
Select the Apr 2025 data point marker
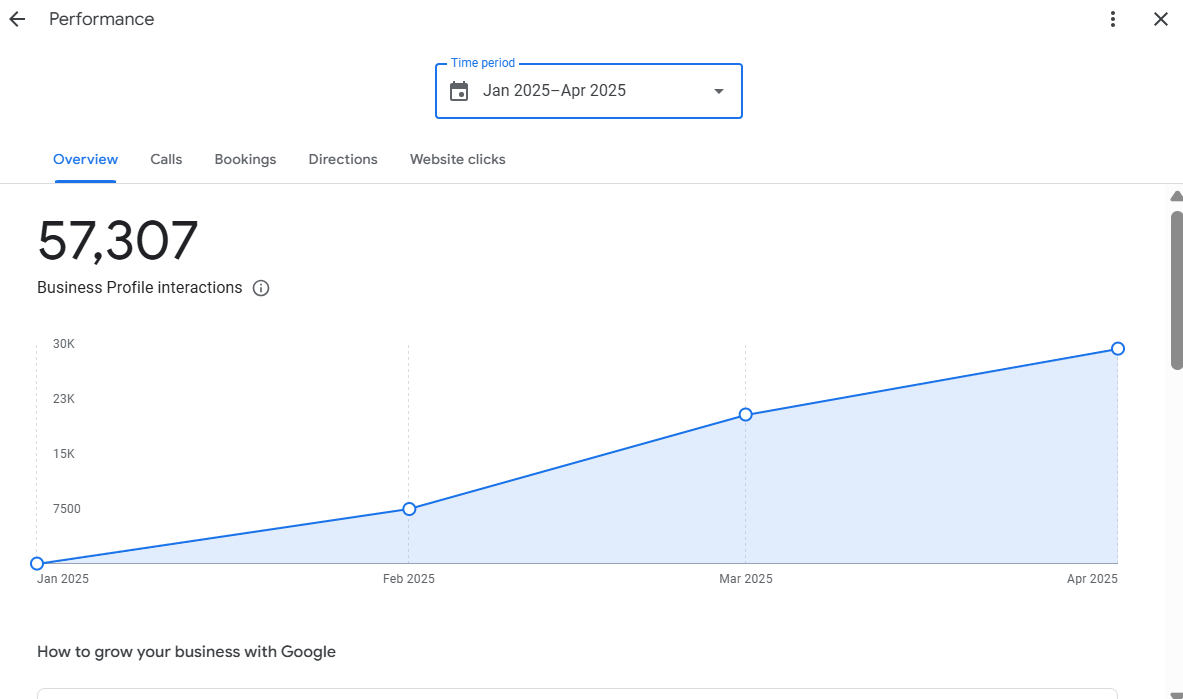[1118, 349]
